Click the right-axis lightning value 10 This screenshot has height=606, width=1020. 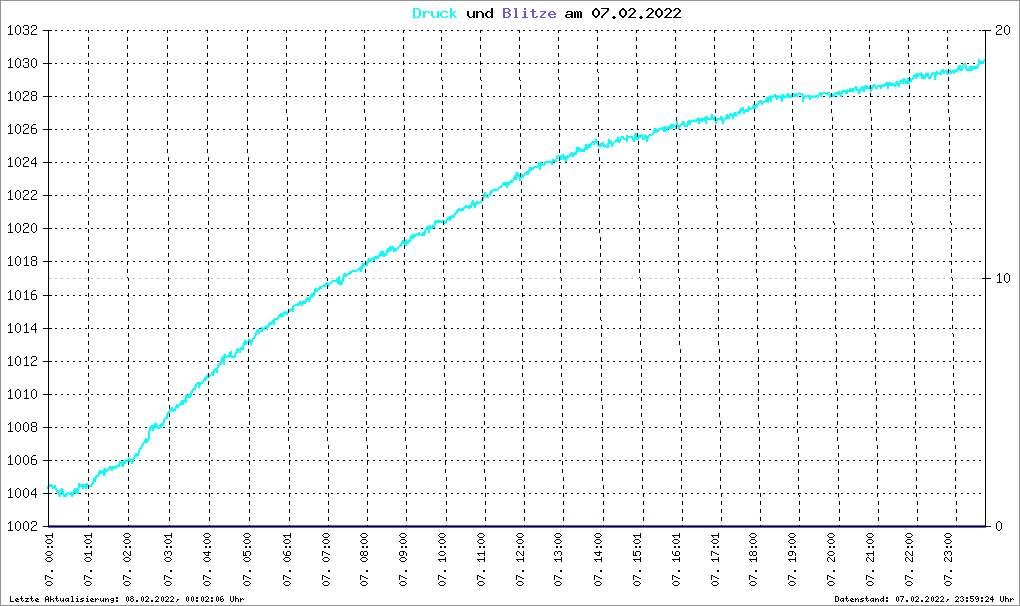coord(1003,279)
